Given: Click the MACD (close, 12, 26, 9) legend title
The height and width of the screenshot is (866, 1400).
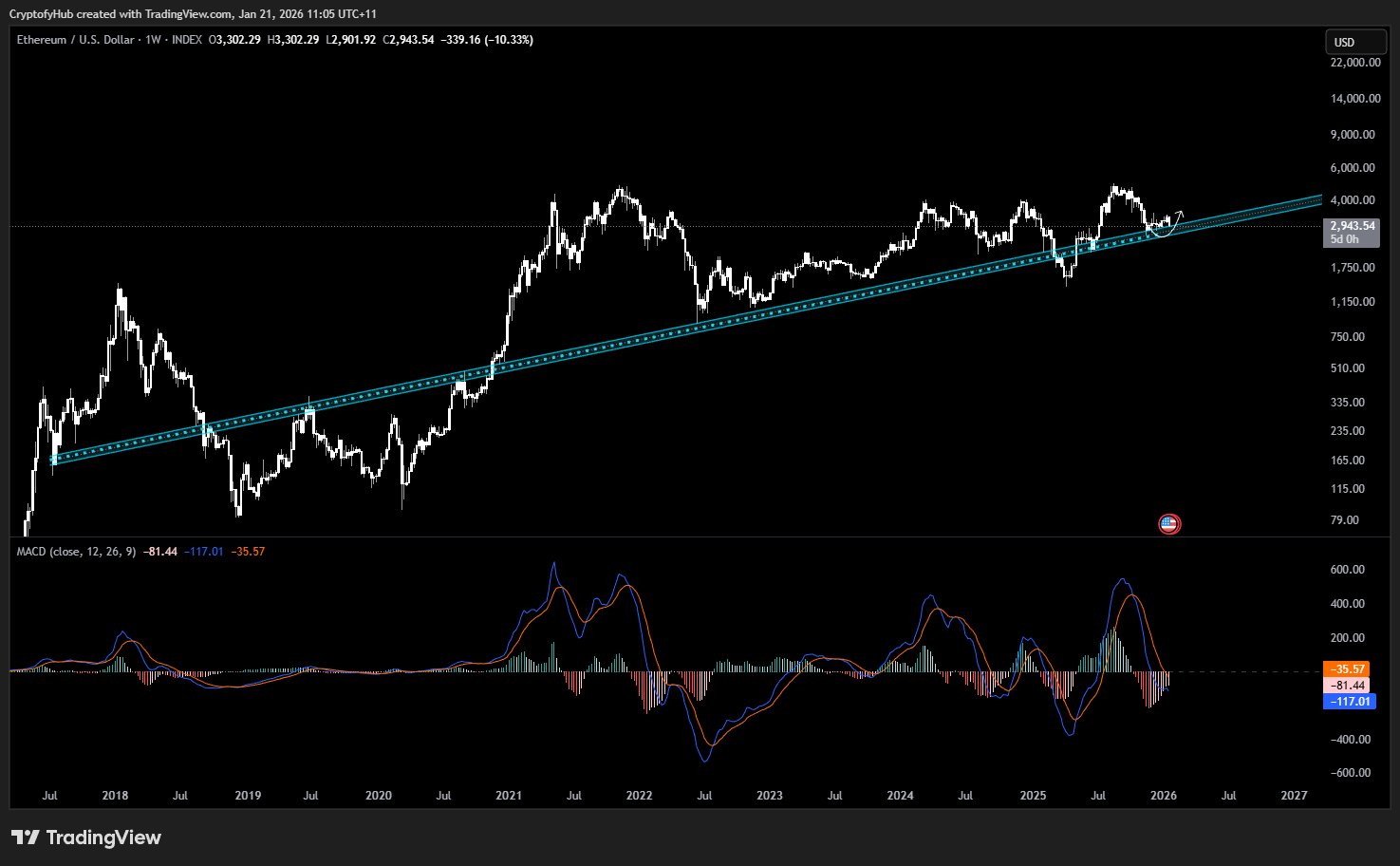Looking at the screenshot, I should click(77, 552).
